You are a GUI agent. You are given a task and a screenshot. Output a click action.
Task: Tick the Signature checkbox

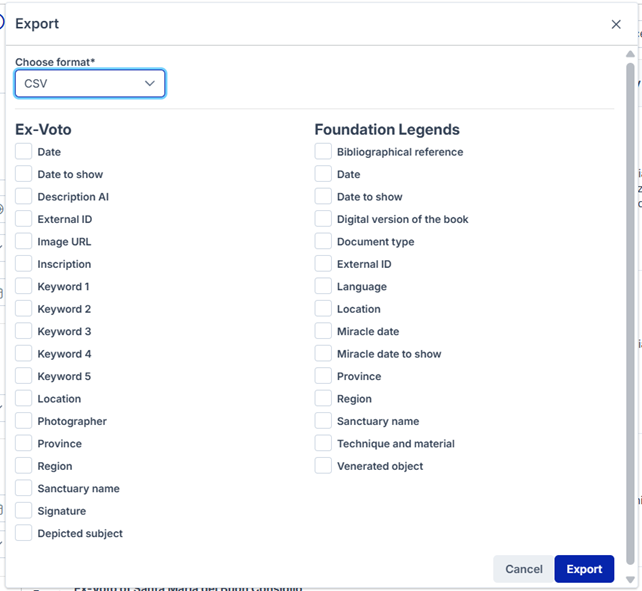tap(24, 511)
